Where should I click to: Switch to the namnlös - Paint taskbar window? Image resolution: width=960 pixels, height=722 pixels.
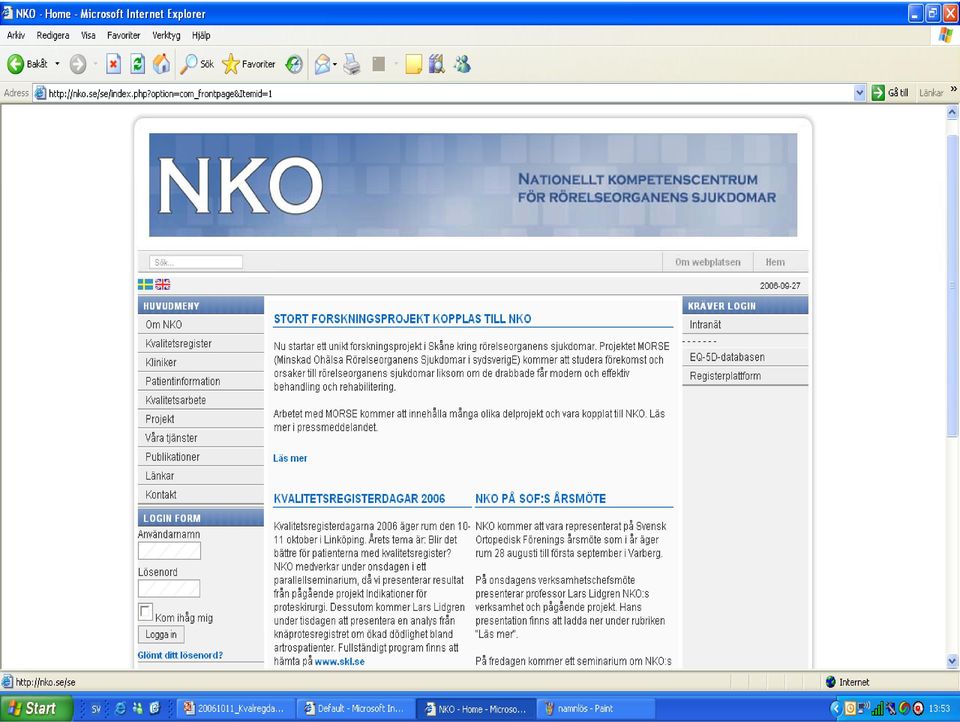[x=597, y=709]
